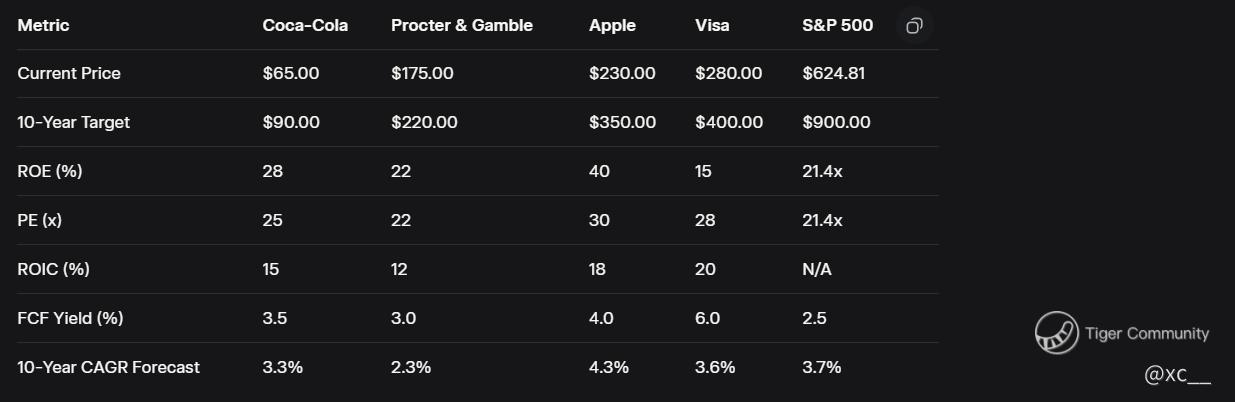Screen dimensions: 1235x402
Task: Select the Metric column header
Action: tap(43, 26)
